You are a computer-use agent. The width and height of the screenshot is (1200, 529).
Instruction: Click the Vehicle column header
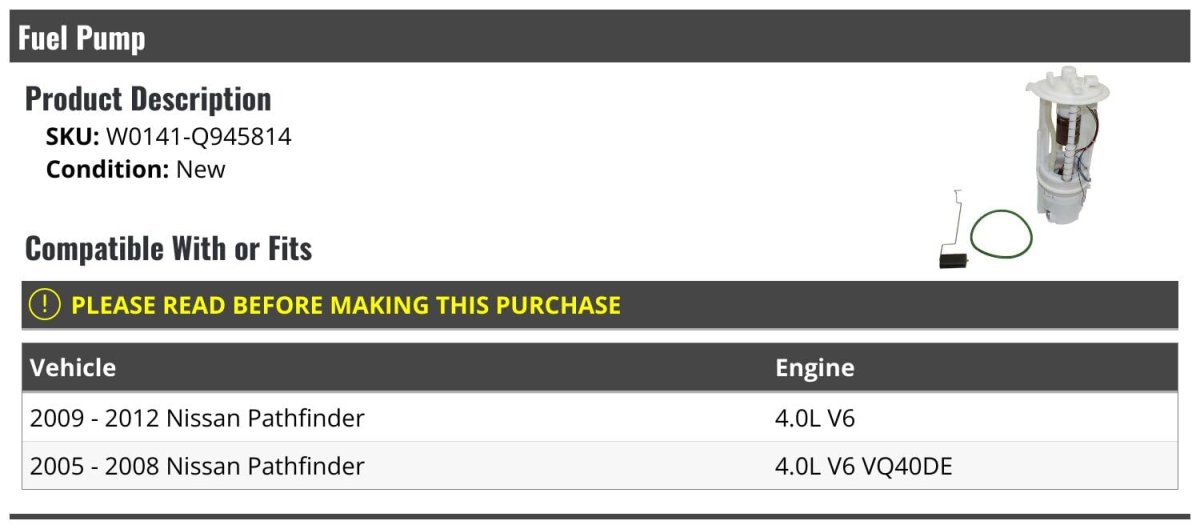coord(73,367)
